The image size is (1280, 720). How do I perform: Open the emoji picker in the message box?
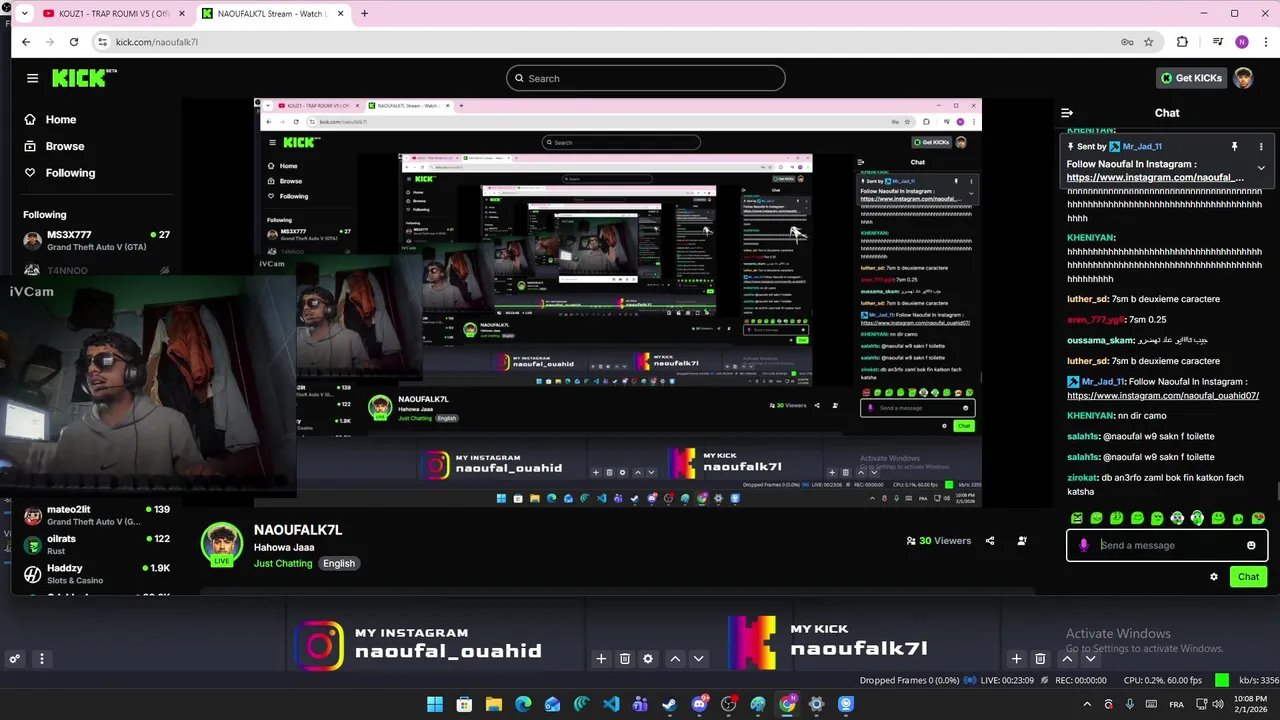pyautogui.click(x=1251, y=545)
